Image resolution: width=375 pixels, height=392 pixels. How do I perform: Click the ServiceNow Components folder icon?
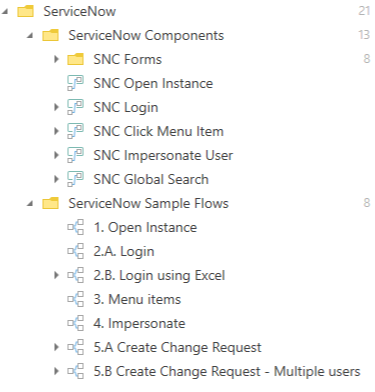point(51,35)
